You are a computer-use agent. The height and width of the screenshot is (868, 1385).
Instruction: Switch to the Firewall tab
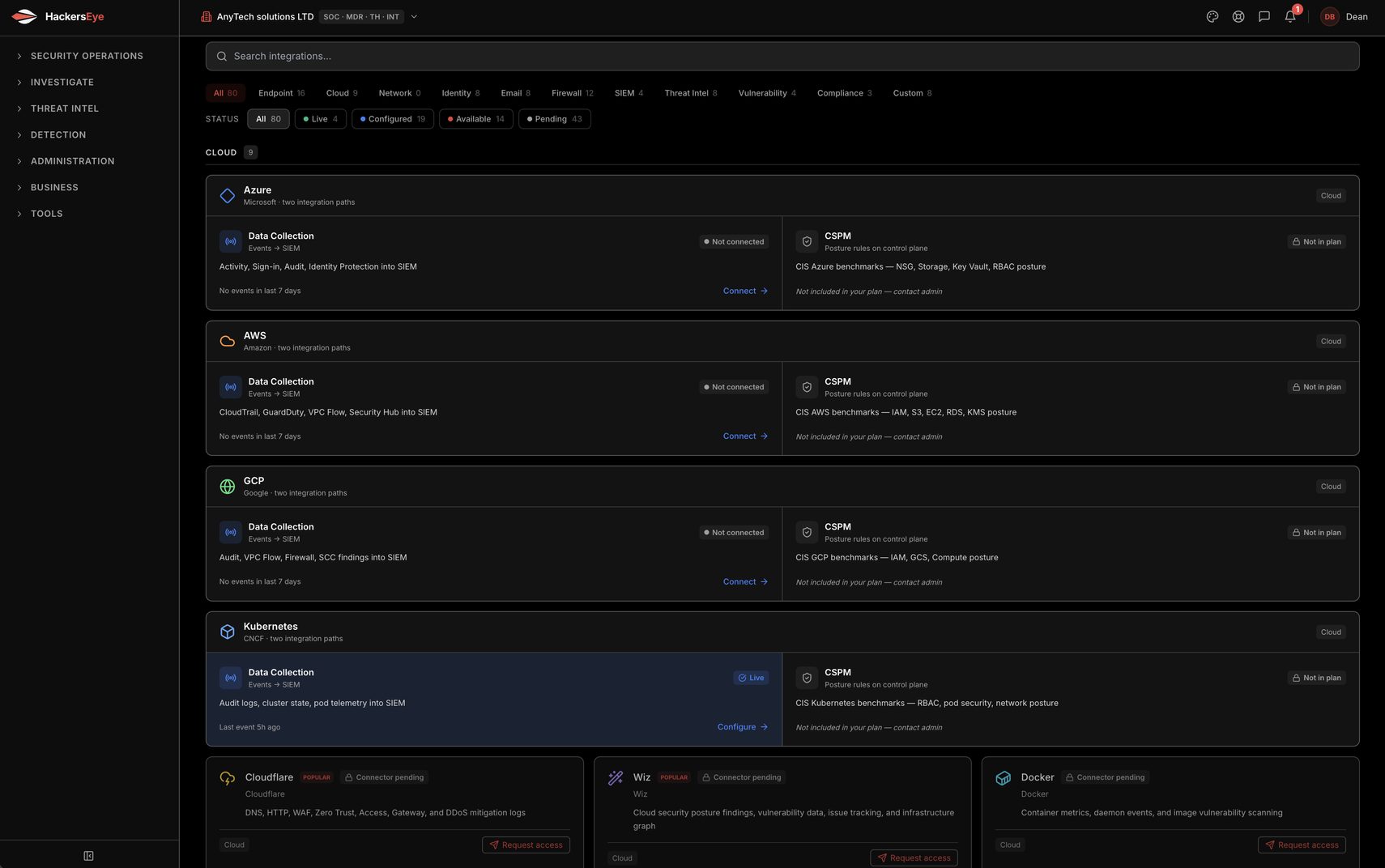coord(573,93)
